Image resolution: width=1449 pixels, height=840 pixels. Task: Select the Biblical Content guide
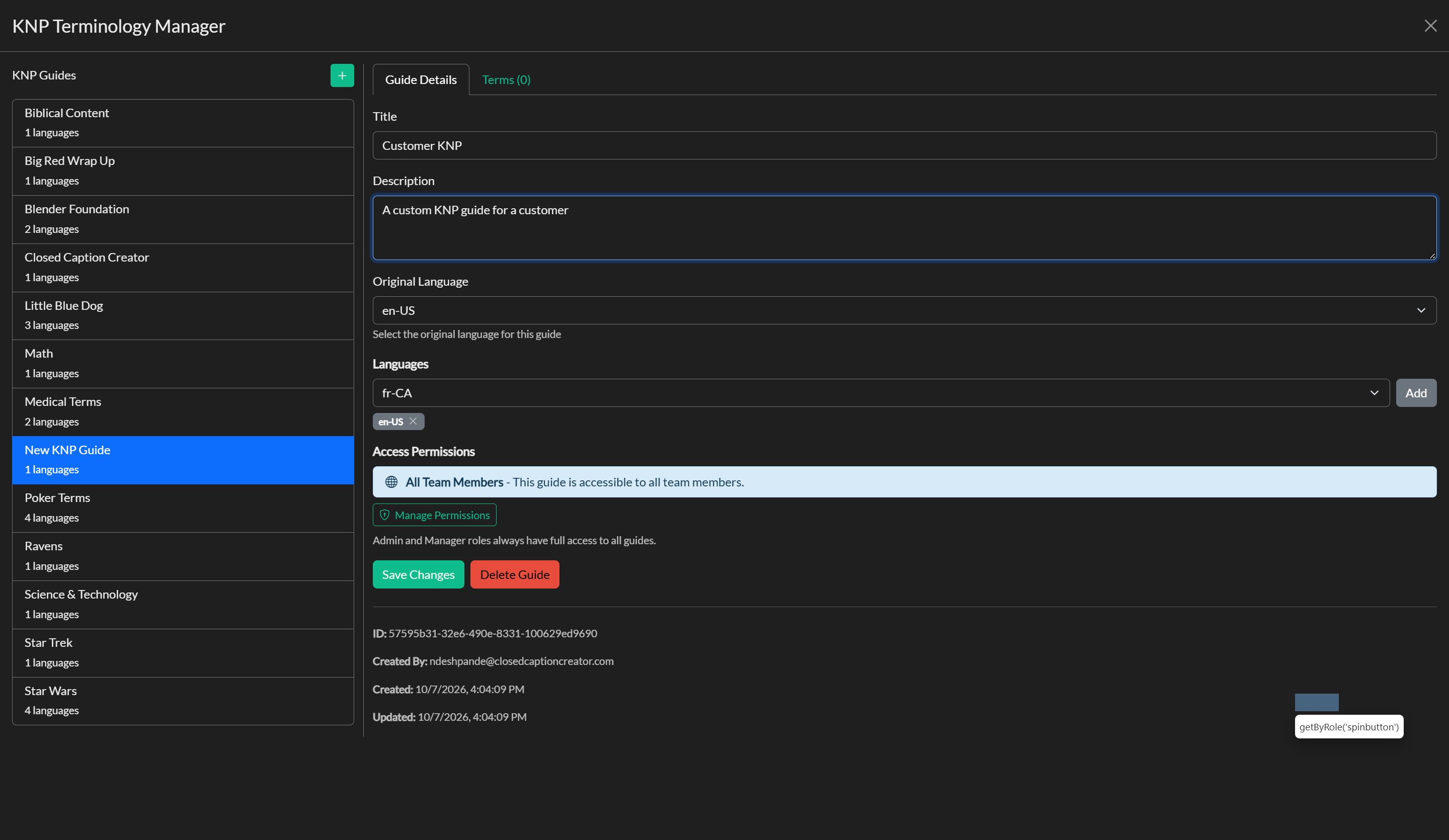183,123
